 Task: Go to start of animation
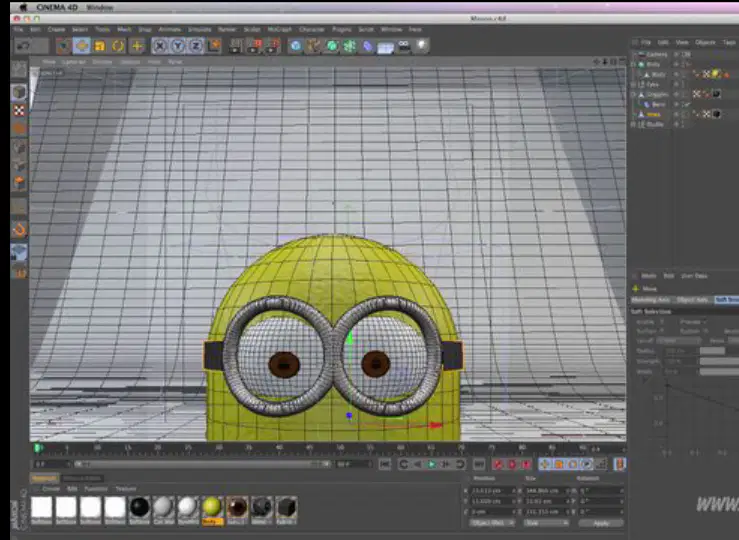pyautogui.click(x=385, y=465)
